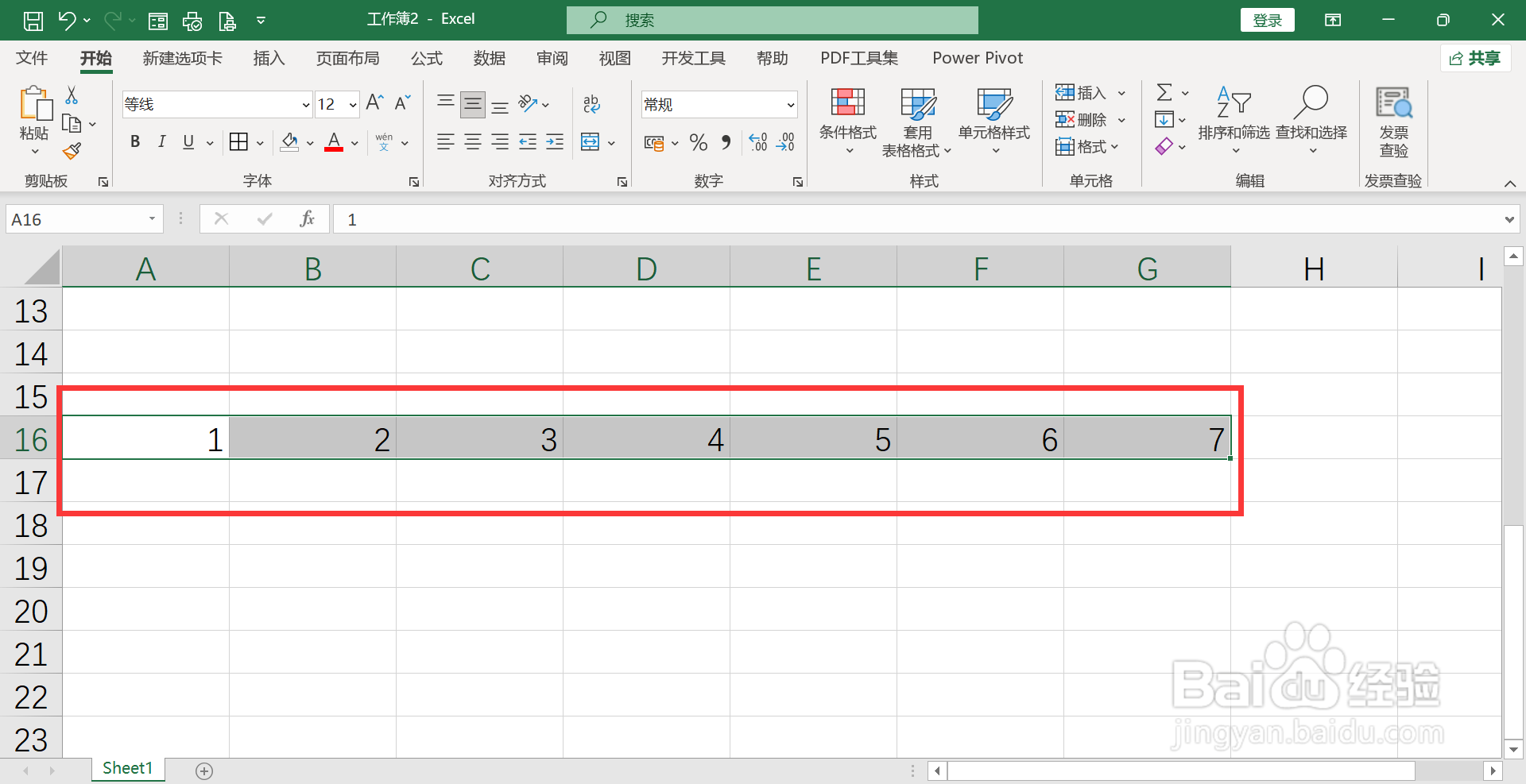The height and width of the screenshot is (784, 1526).
Task: Open the borders dropdown arrow
Action: pyautogui.click(x=260, y=143)
